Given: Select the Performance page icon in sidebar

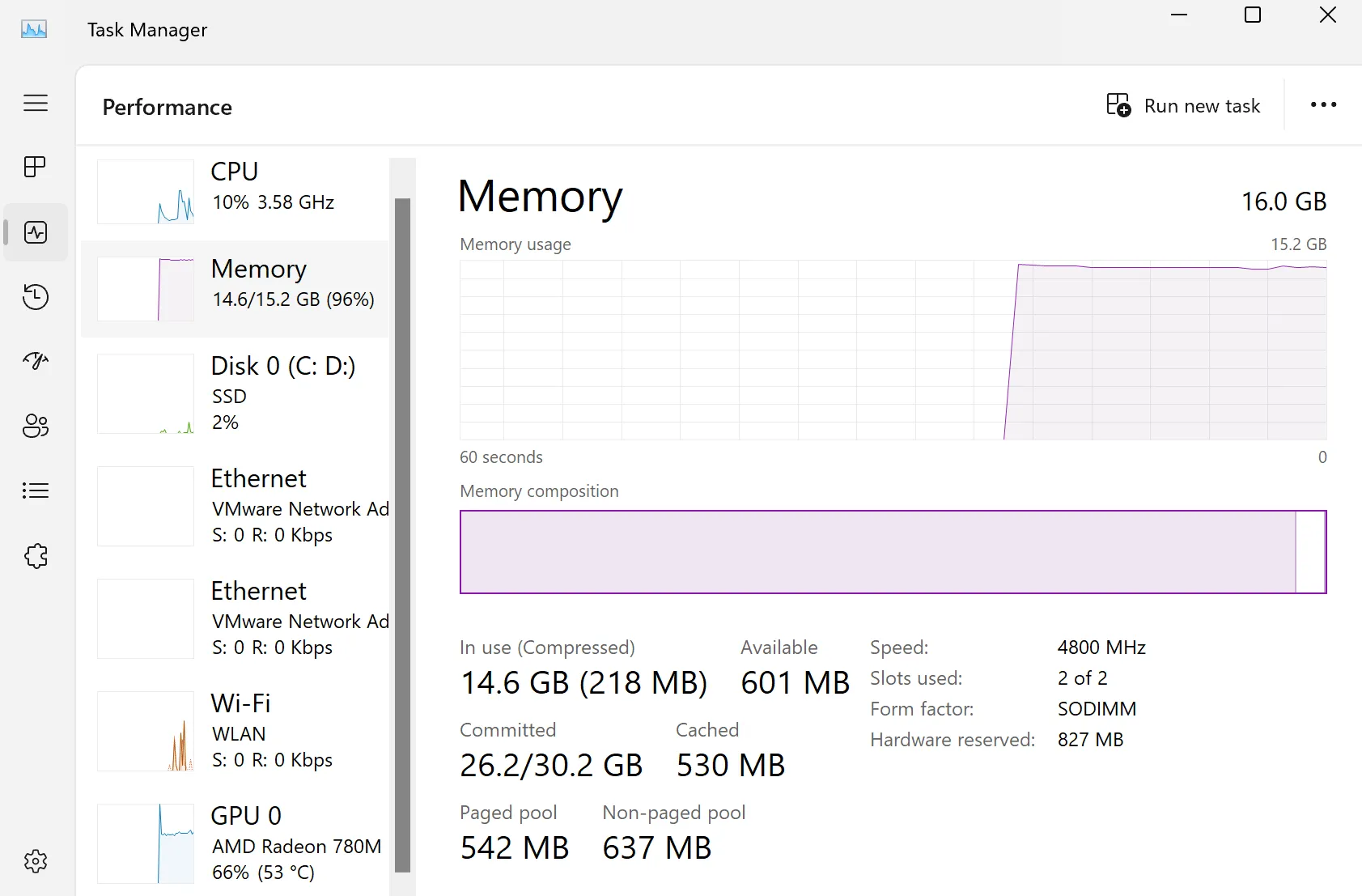Looking at the screenshot, I should [36, 232].
